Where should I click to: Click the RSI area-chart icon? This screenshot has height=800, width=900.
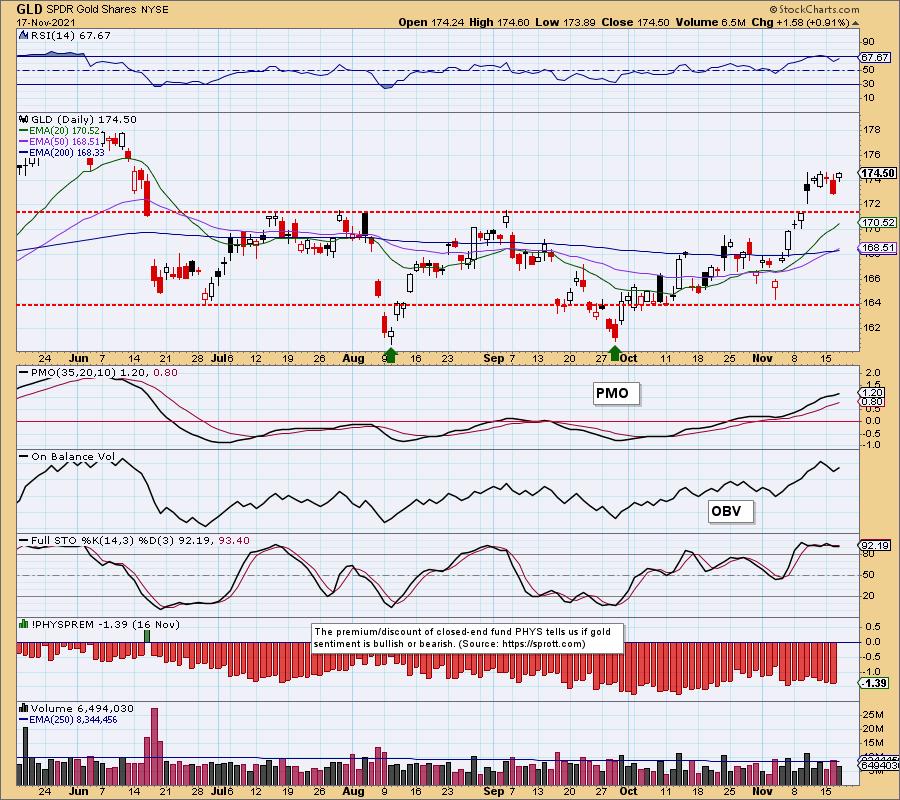click(24, 36)
